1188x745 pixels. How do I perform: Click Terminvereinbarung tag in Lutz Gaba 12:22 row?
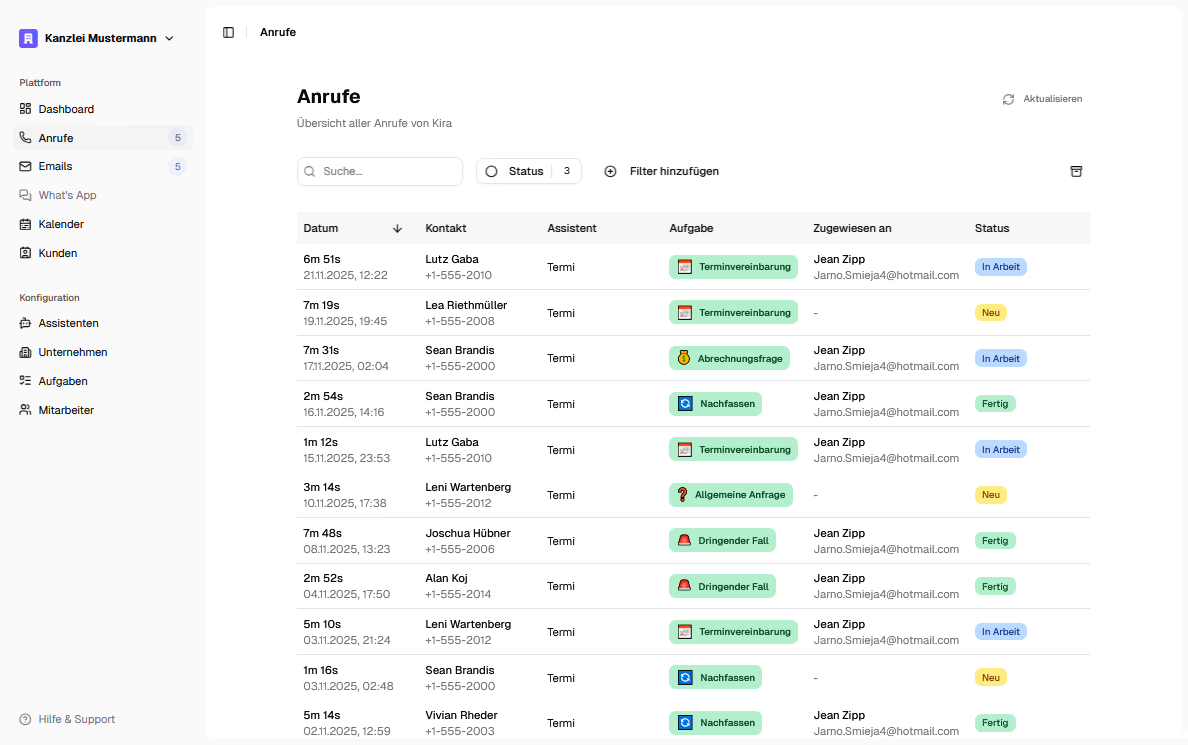pos(733,267)
